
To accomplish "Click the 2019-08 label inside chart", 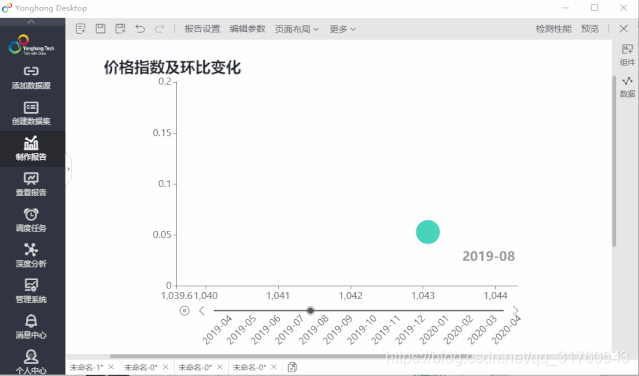I will pos(488,256).
